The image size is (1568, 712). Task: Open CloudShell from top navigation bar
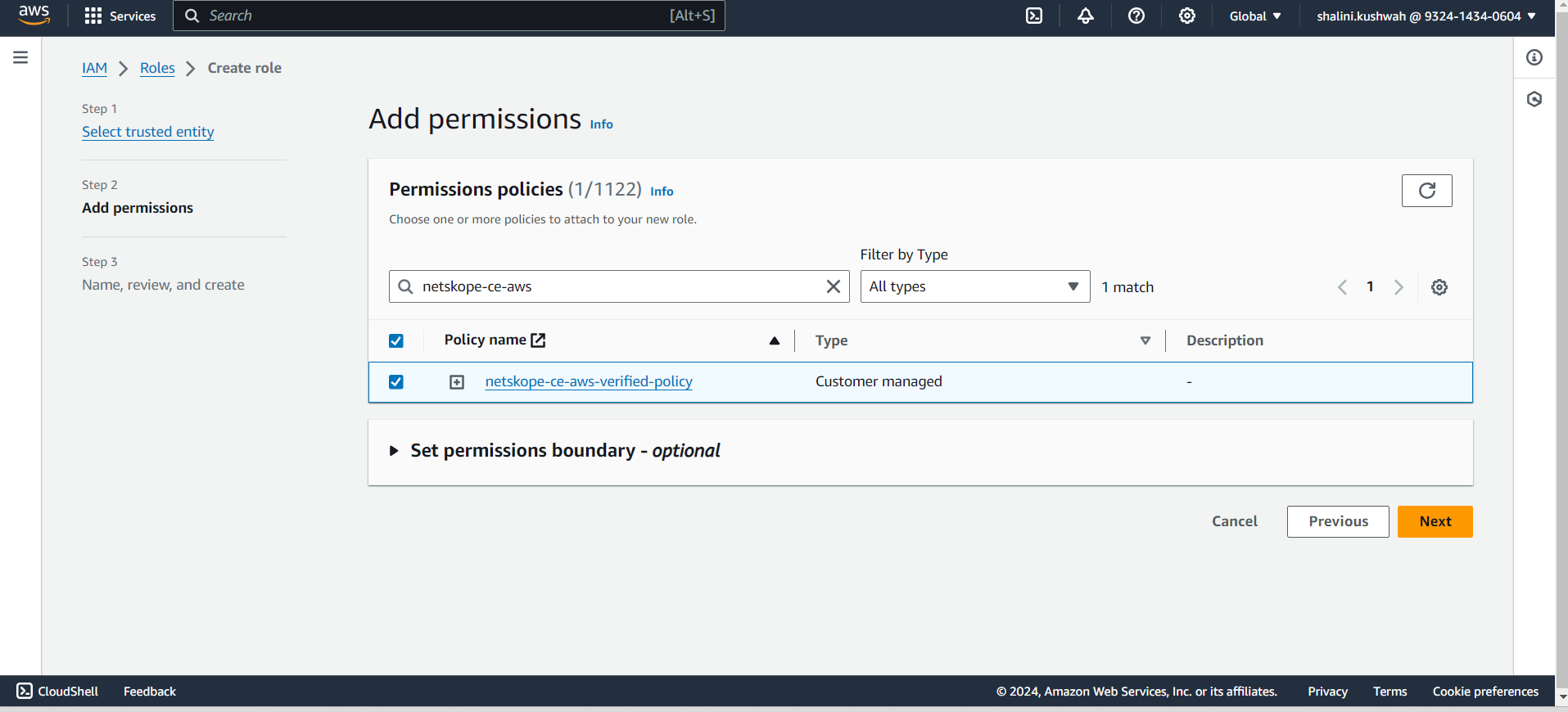tap(1034, 16)
